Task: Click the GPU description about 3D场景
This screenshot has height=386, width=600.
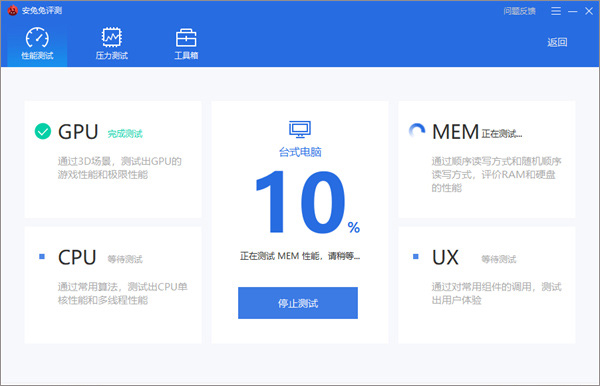Action: coord(119,168)
